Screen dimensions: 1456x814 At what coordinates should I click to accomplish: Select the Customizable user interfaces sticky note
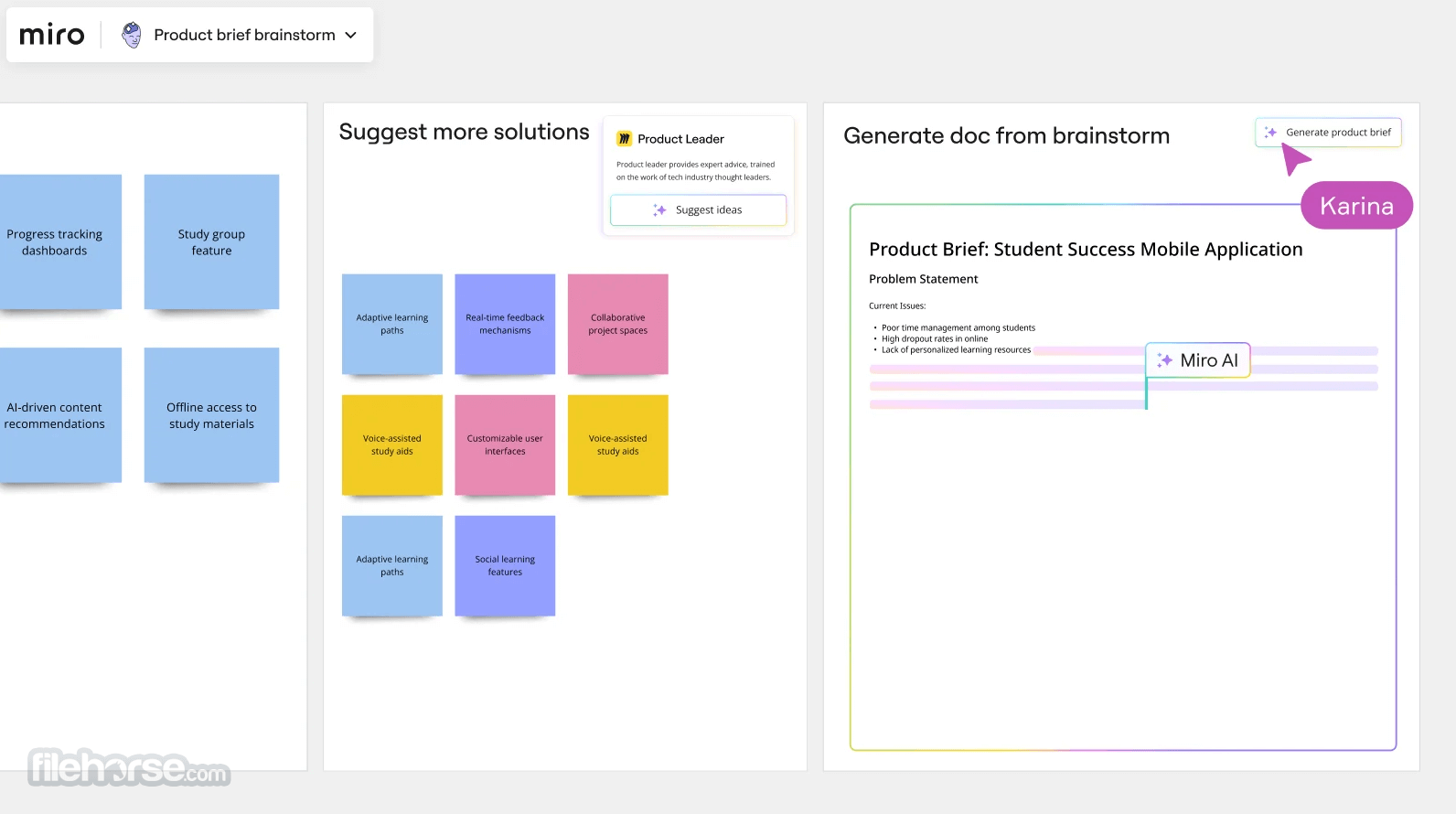tap(505, 444)
